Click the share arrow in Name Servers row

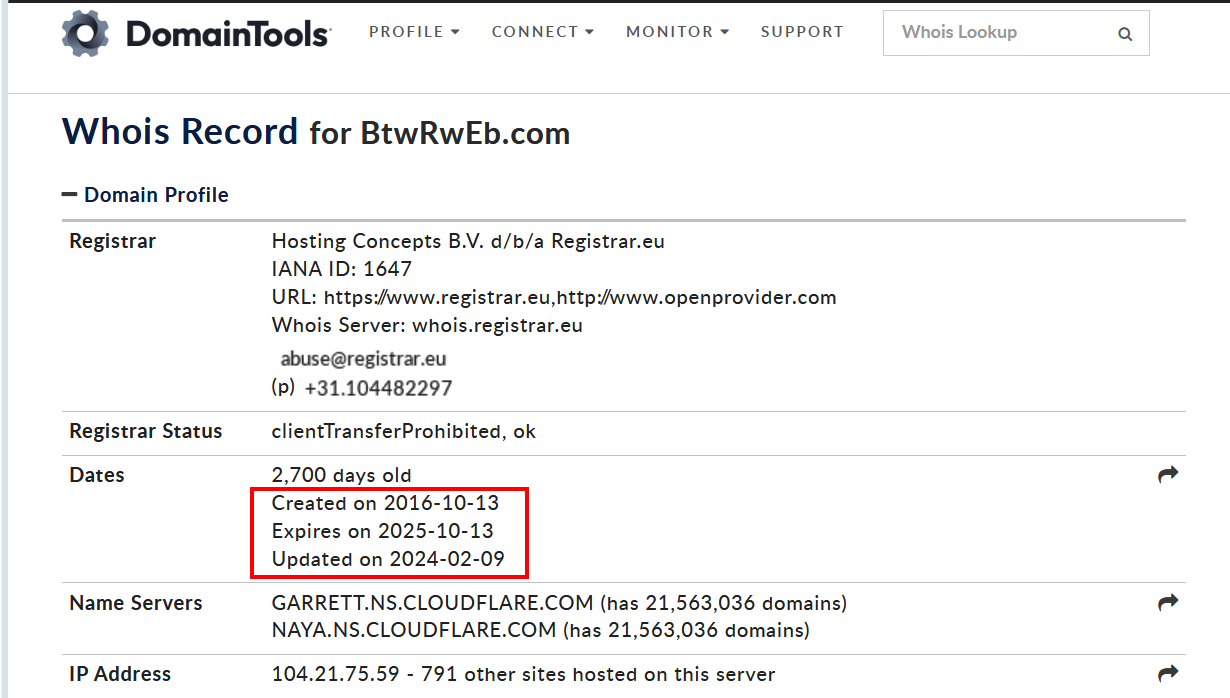pos(1168,603)
